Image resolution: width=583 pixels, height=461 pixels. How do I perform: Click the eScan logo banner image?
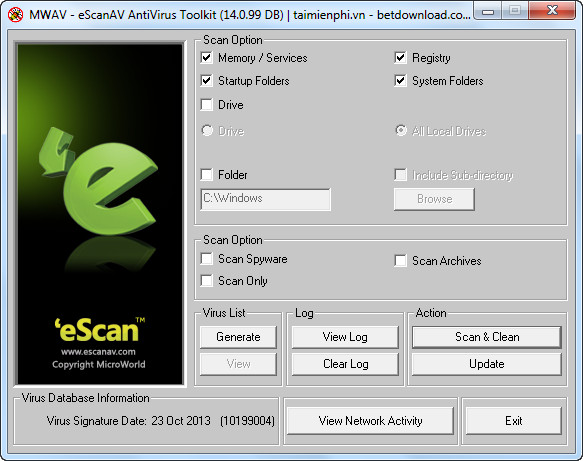(x=100, y=214)
